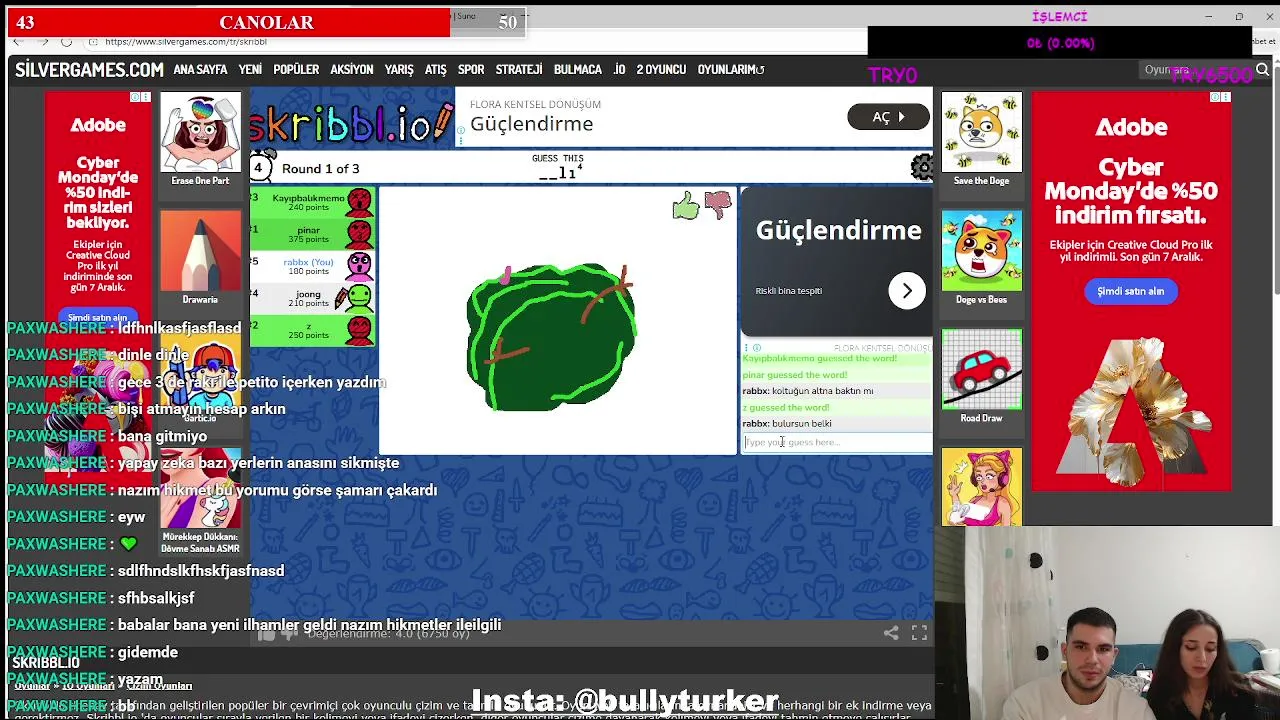Viewport: 1280px width, 720px height.
Task: Click the skribbl.io logo
Action: tap(352, 121)
